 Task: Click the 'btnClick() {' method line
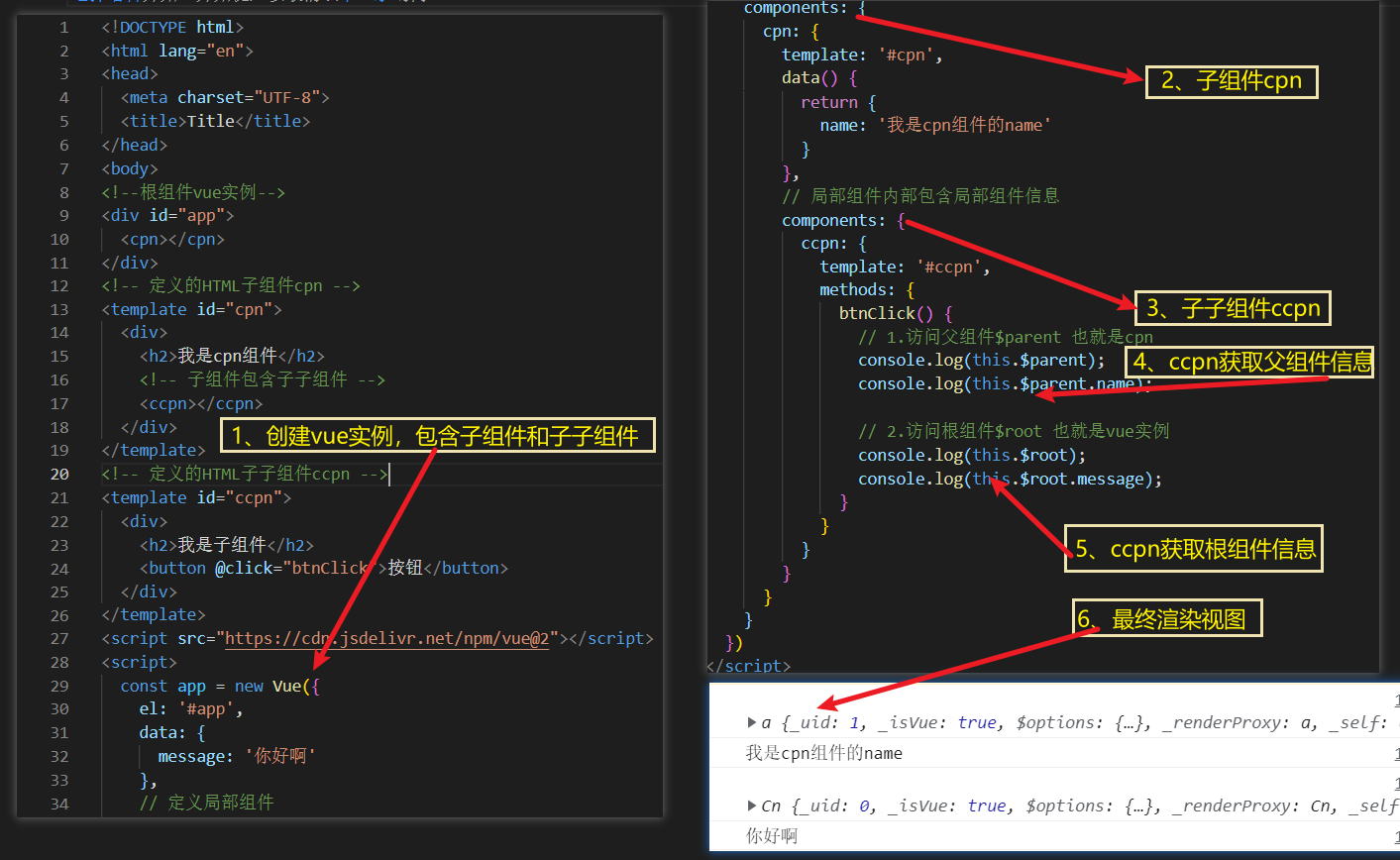(896, 313)
